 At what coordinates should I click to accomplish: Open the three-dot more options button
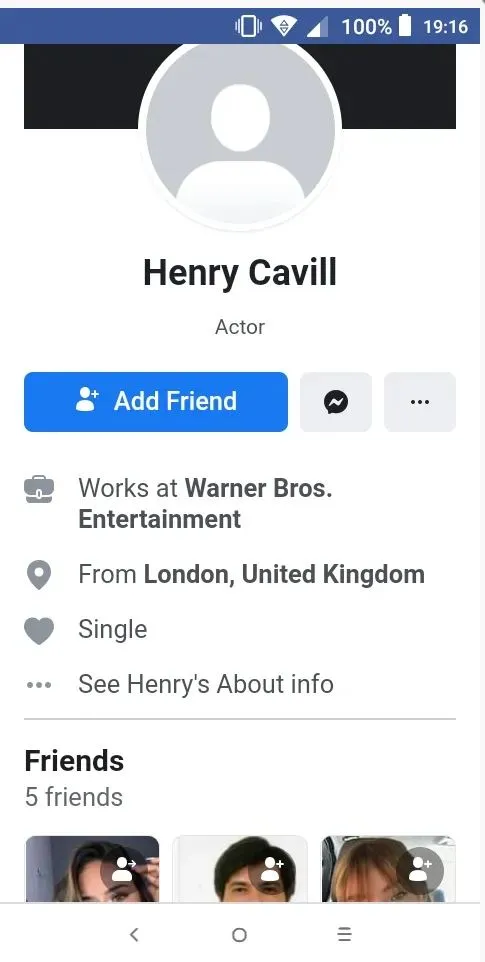pos(420,402)
